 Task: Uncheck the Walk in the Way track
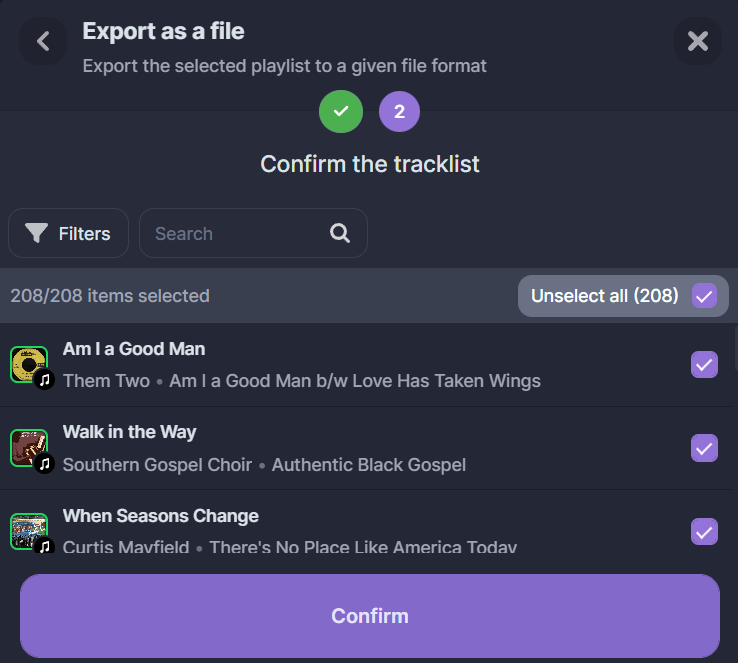(x=704, y=448)
